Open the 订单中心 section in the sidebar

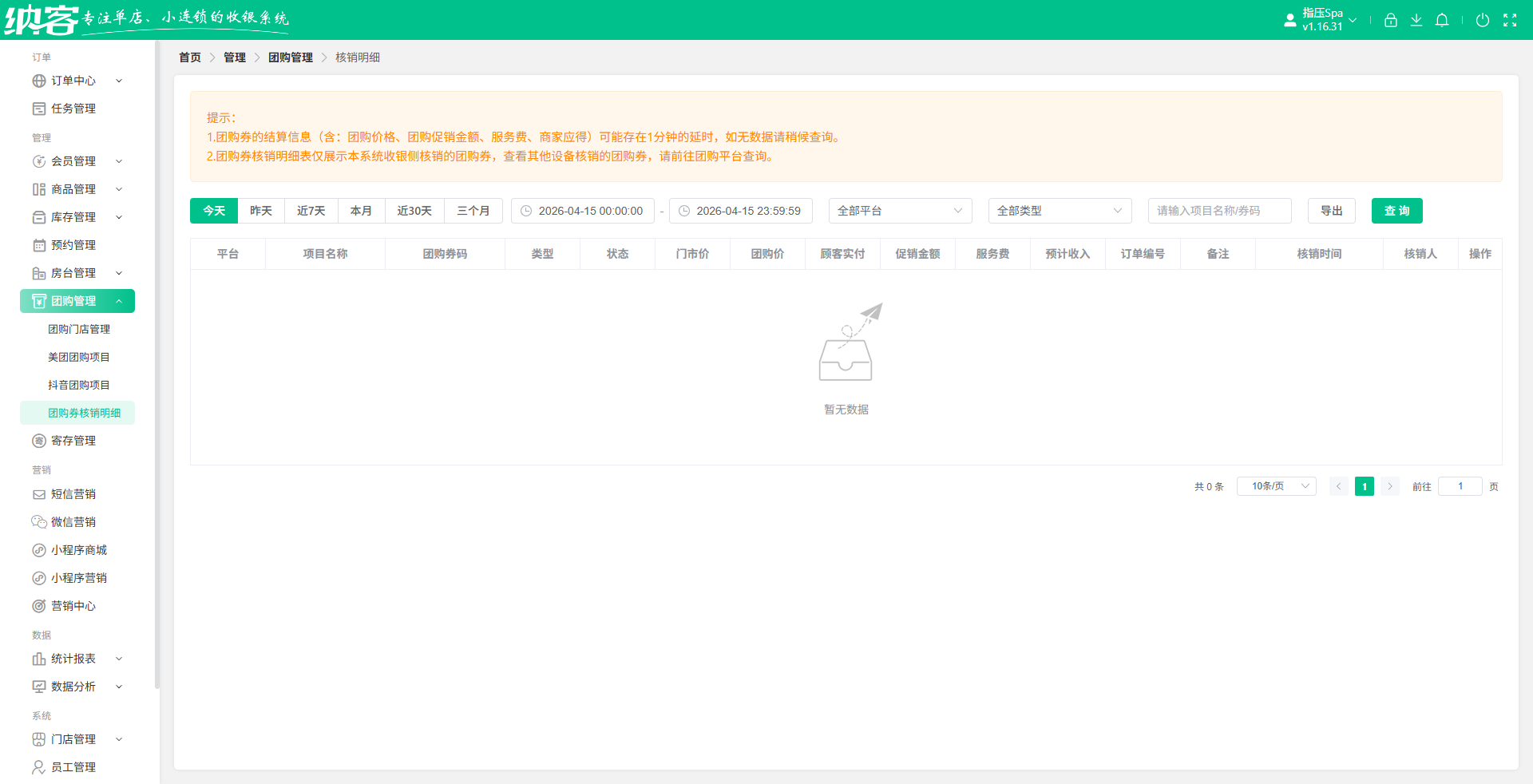click(72, 81)
